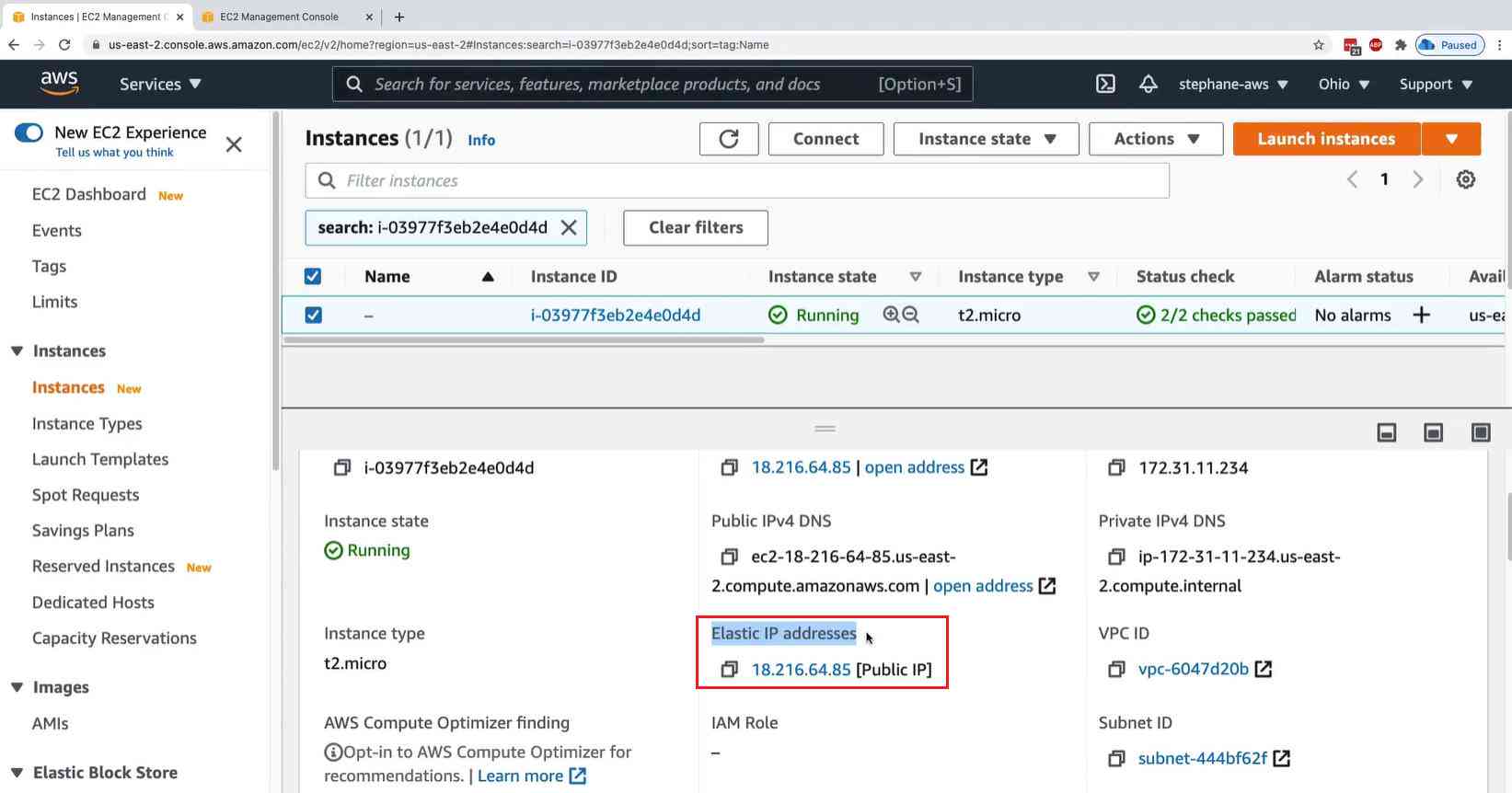Click Launch instances button
The width and height of the screenshot is (1512, 793).
(1326, 139)
